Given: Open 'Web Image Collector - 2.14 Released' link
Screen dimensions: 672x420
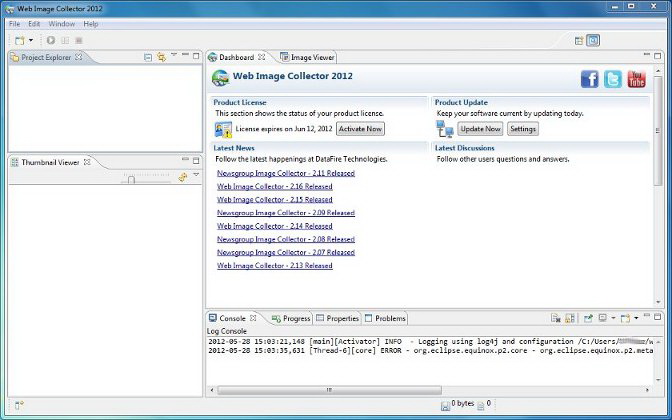Looking at the screenshot, I should [x=275, y=226].
